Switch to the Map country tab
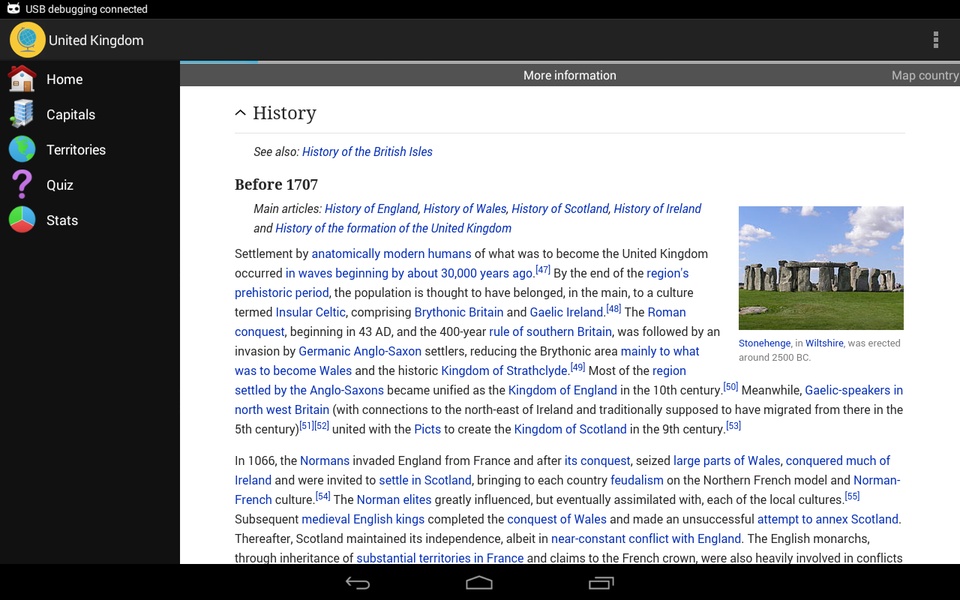Viewport: 960px width, 600px height. tap(924, 75)
